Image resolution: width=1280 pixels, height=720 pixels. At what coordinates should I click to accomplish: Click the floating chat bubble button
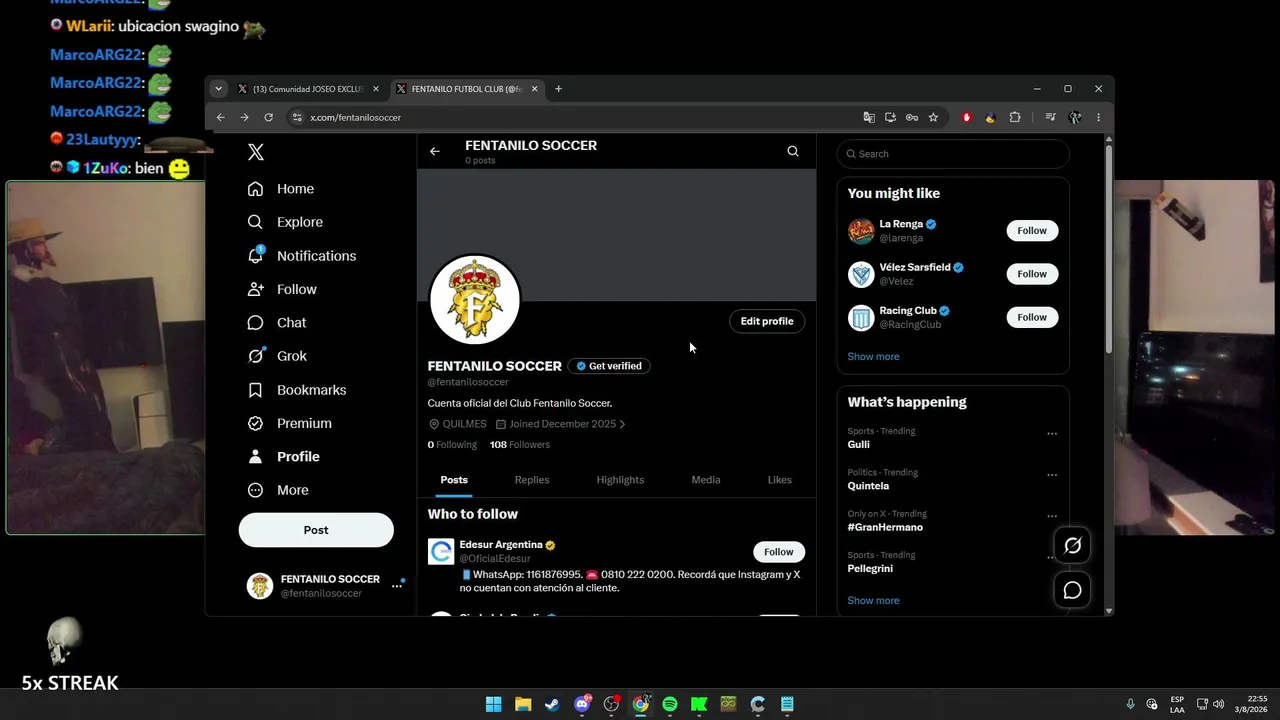(x=1072, y=590)
